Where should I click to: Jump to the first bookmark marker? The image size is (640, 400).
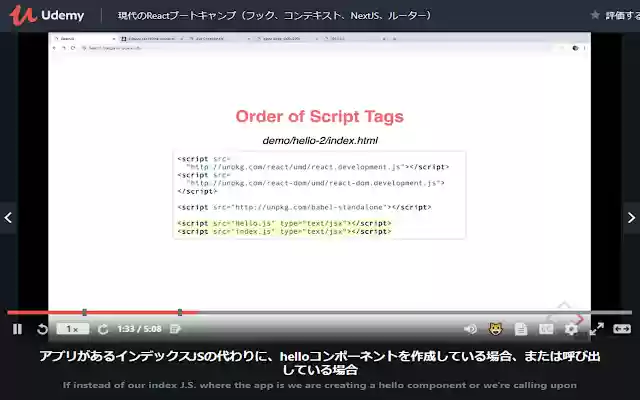84,313
